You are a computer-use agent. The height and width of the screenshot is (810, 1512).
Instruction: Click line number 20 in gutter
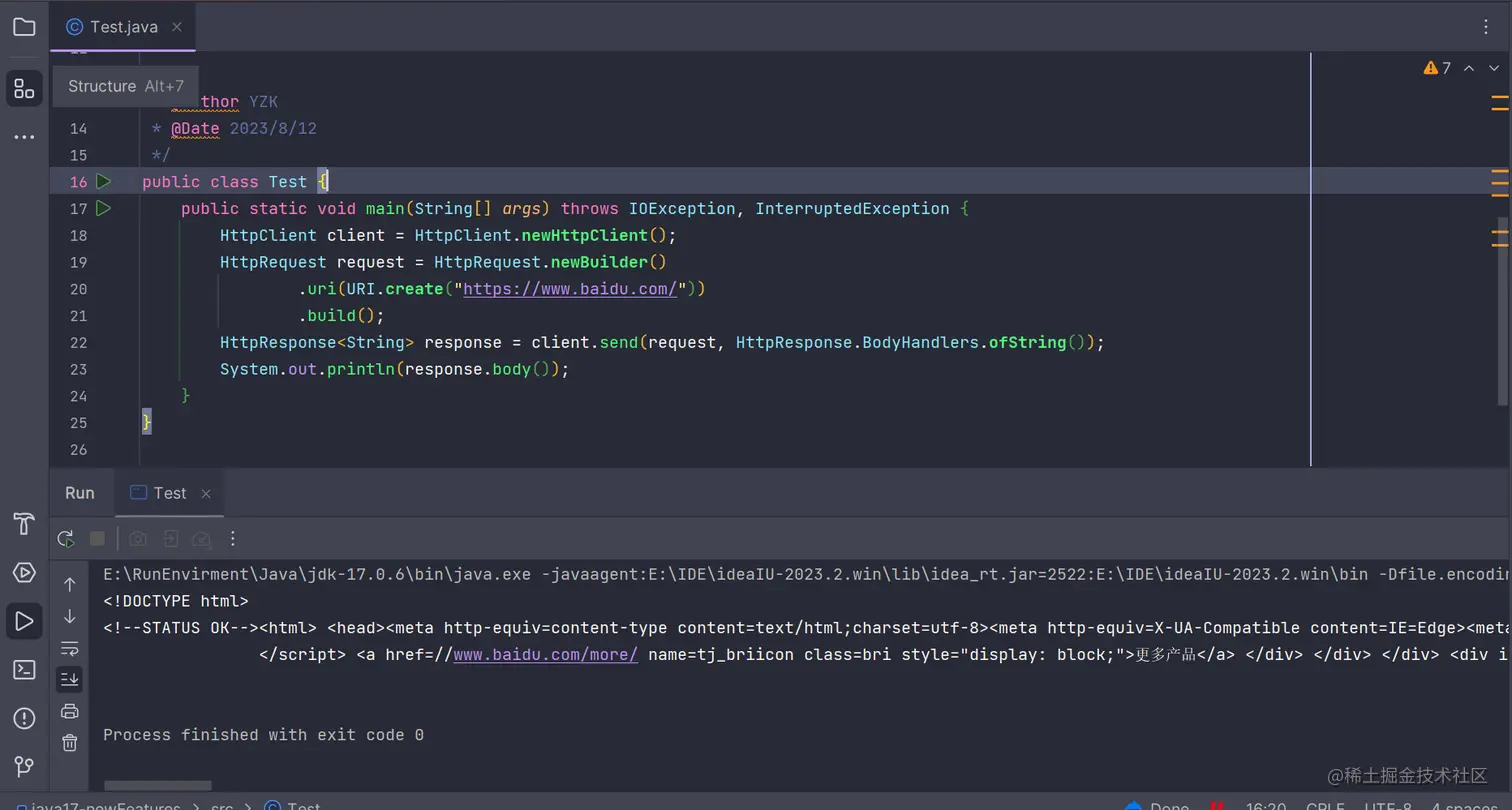(x=79, y=289)
